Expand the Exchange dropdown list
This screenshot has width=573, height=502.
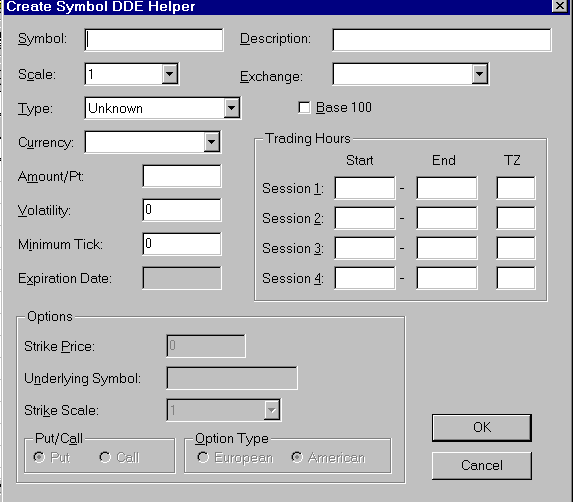tap(479, 74)
